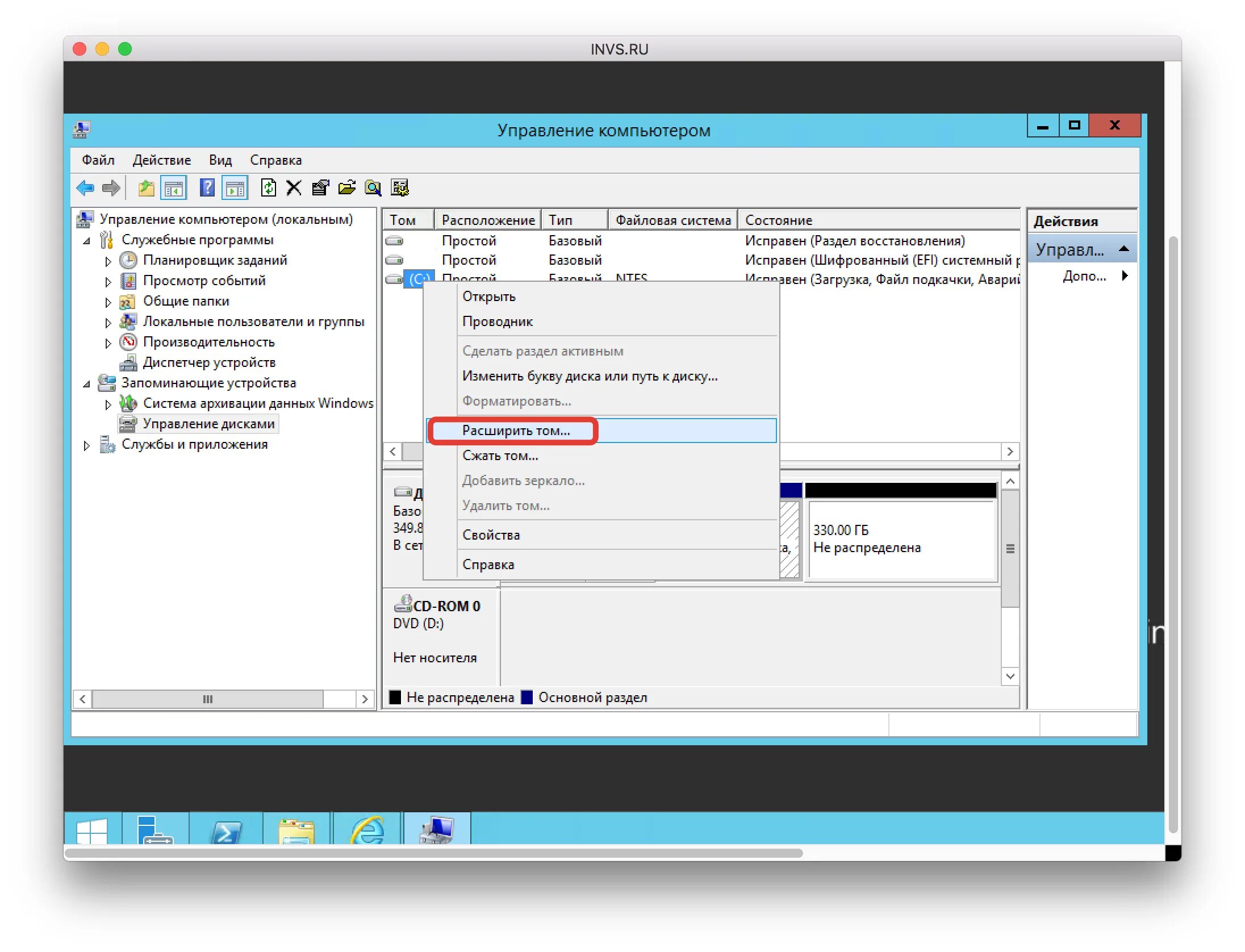Open the Справка menu in menu bar
This screenshot has width=1245, height=952.
click(276, 160)
